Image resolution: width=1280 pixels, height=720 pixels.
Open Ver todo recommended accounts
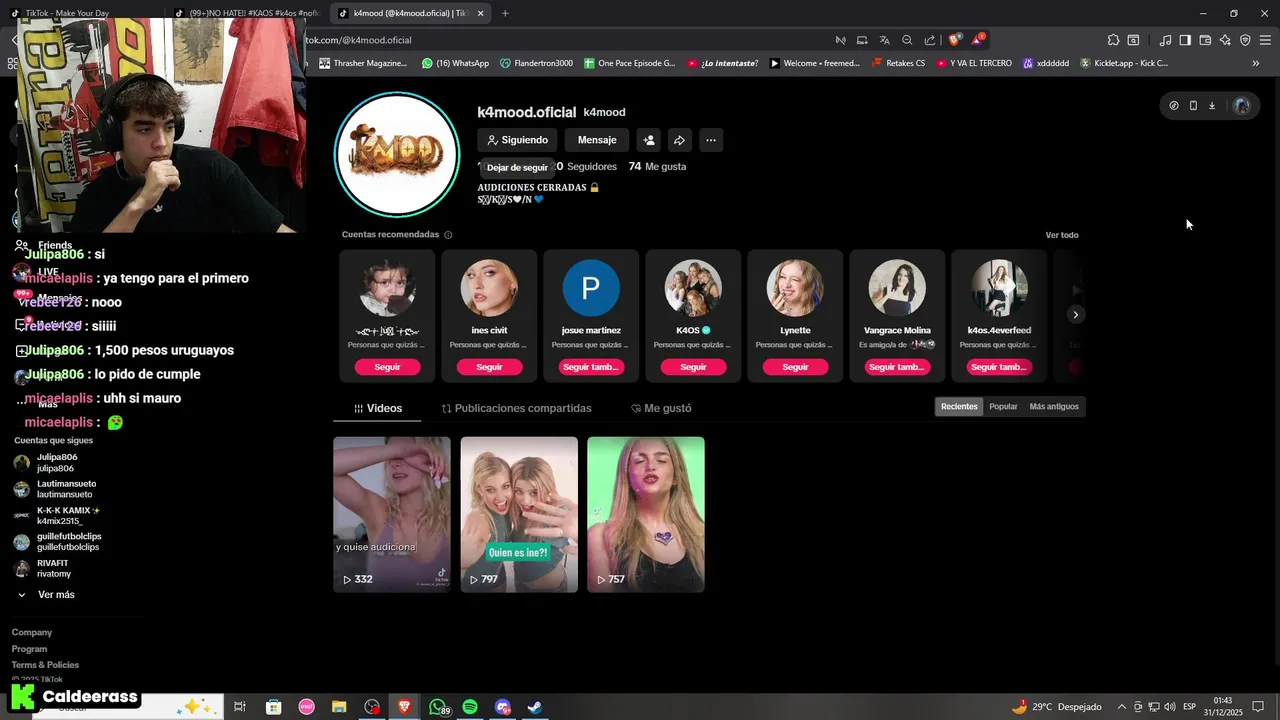click(1062, 235)
